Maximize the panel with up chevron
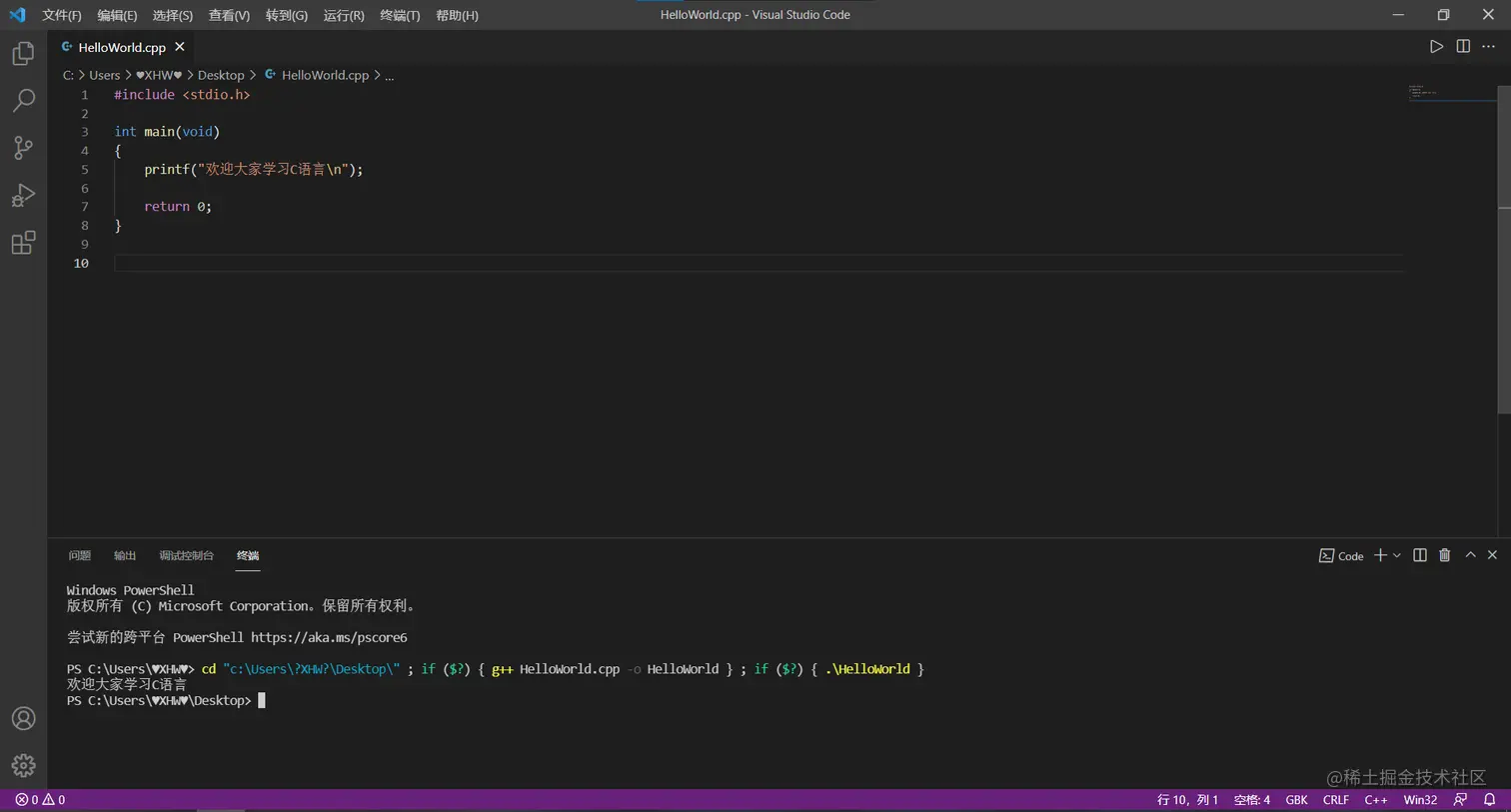Image resolution: width=1511 pixels, height=812 pixels. [x=1470, y=555]
